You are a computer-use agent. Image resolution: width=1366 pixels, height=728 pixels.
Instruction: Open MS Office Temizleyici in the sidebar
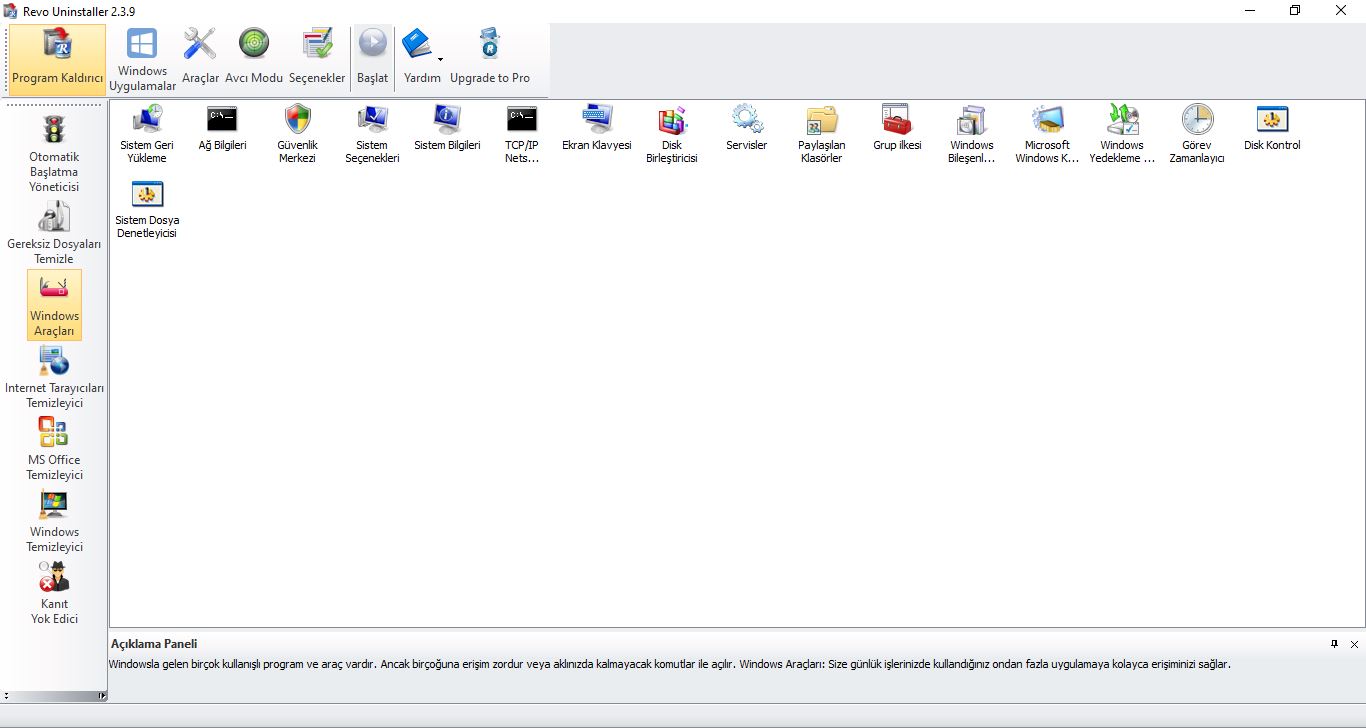tap(54, 449)
